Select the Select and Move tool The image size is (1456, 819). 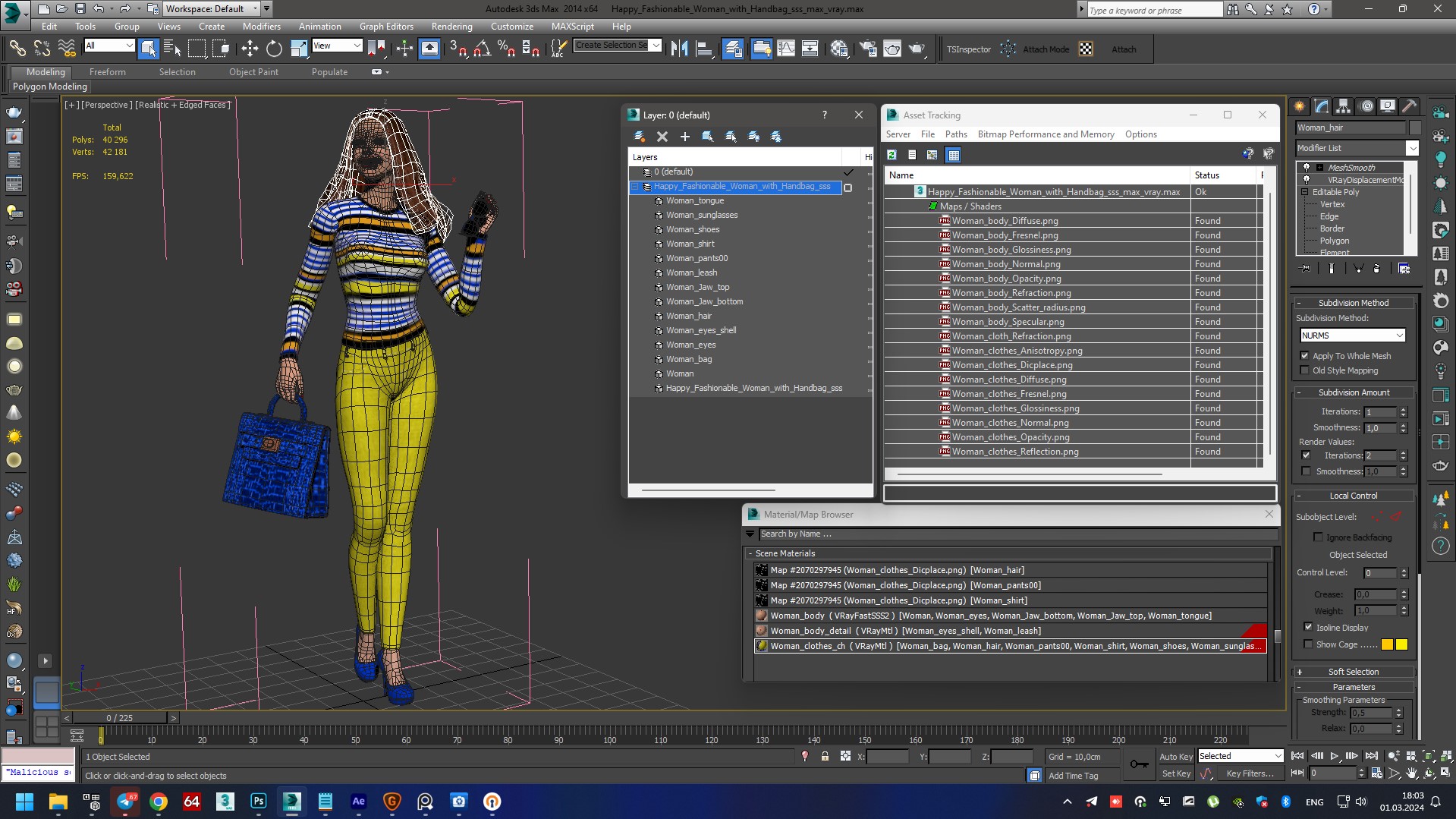pyautogui.click(x=250, y=49)
